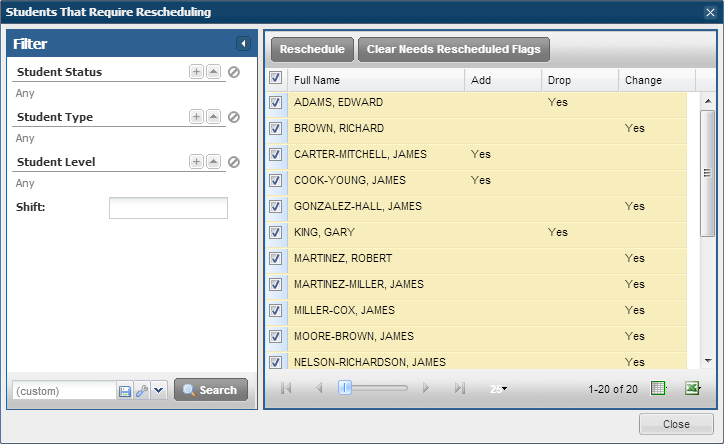This screenshot has height=444, width=724.
Task: Clear the Student Status filter
Action: tap(234, 72)
